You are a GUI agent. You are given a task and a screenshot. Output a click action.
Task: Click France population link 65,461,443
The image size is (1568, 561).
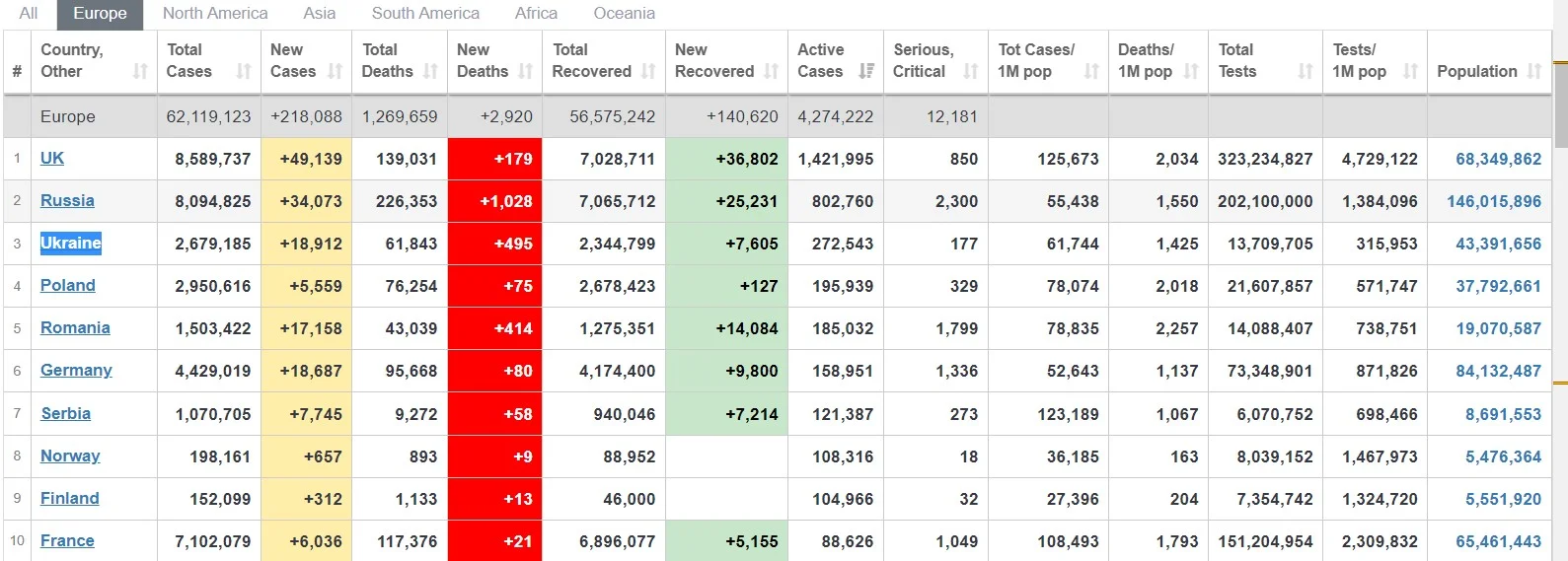tap(1497, 541)
